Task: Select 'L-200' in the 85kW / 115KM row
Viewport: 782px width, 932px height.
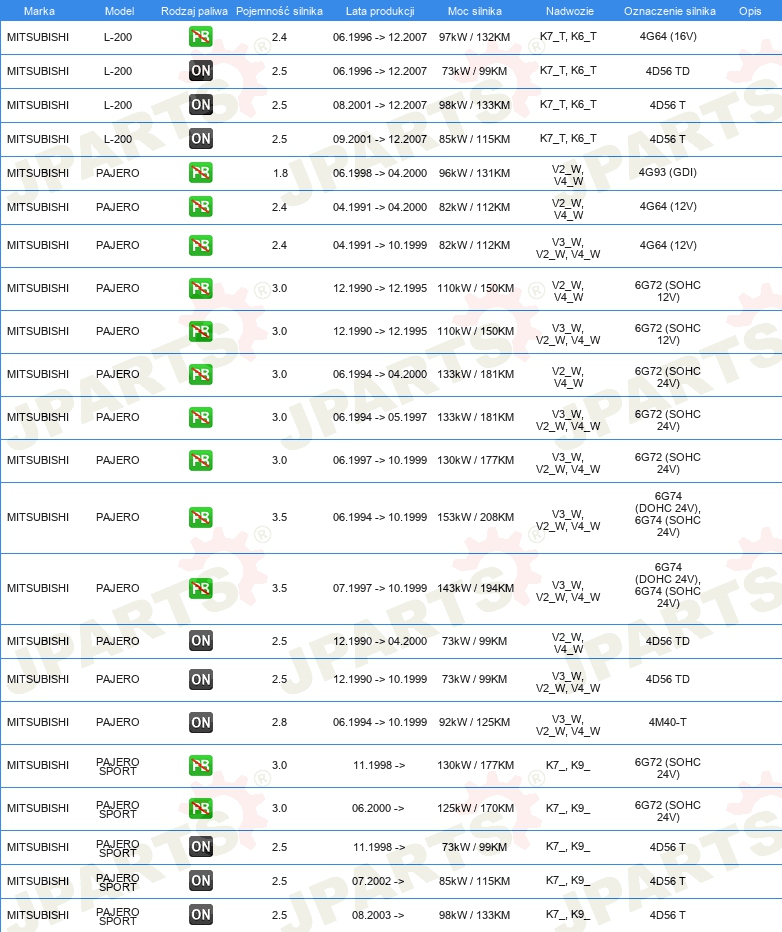Action: point(118,139)
